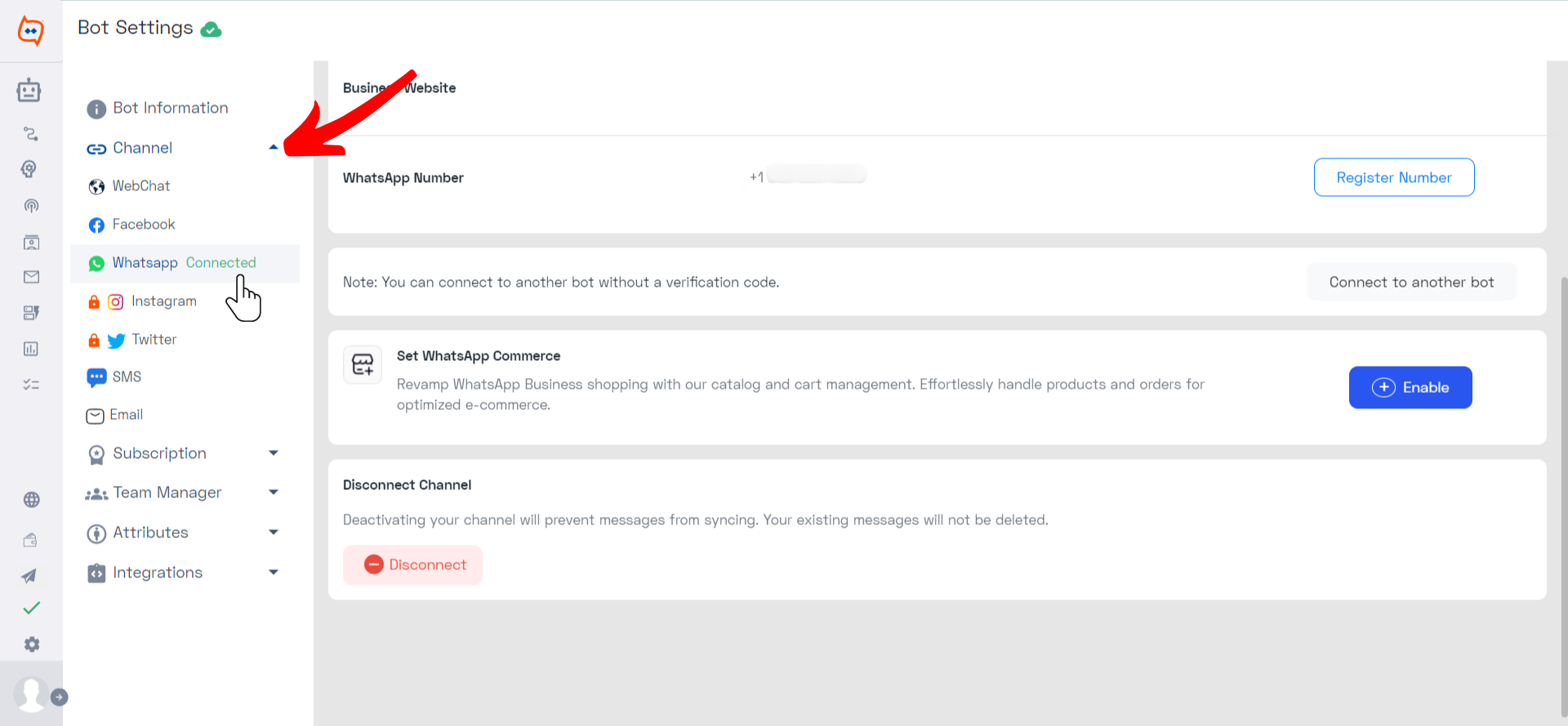Click the green checkmark icon in rail

coord(31,608)
